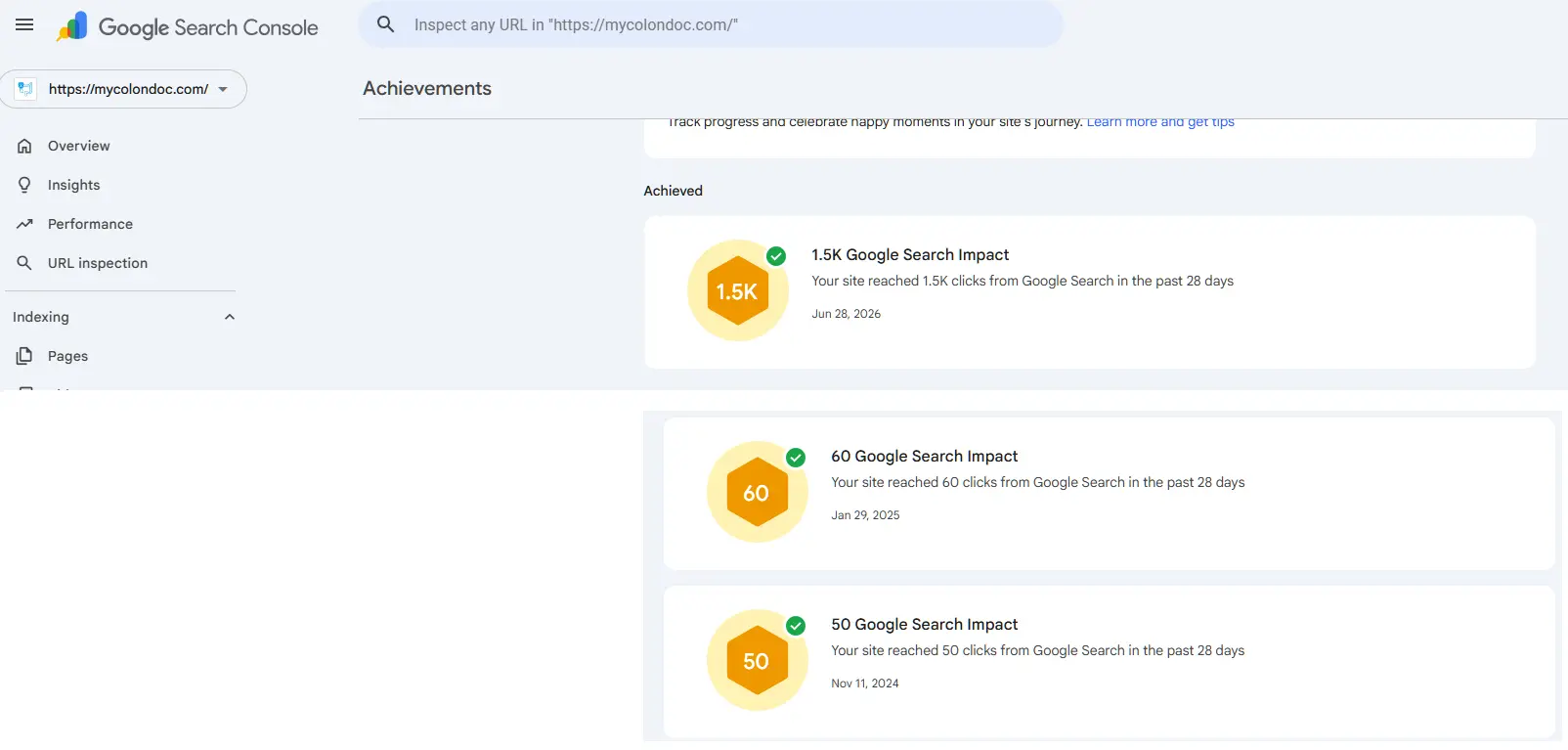Click text about reaching 50 clicks
1568x750 pixels.
pyautogui.click(x=1038, y=650)
